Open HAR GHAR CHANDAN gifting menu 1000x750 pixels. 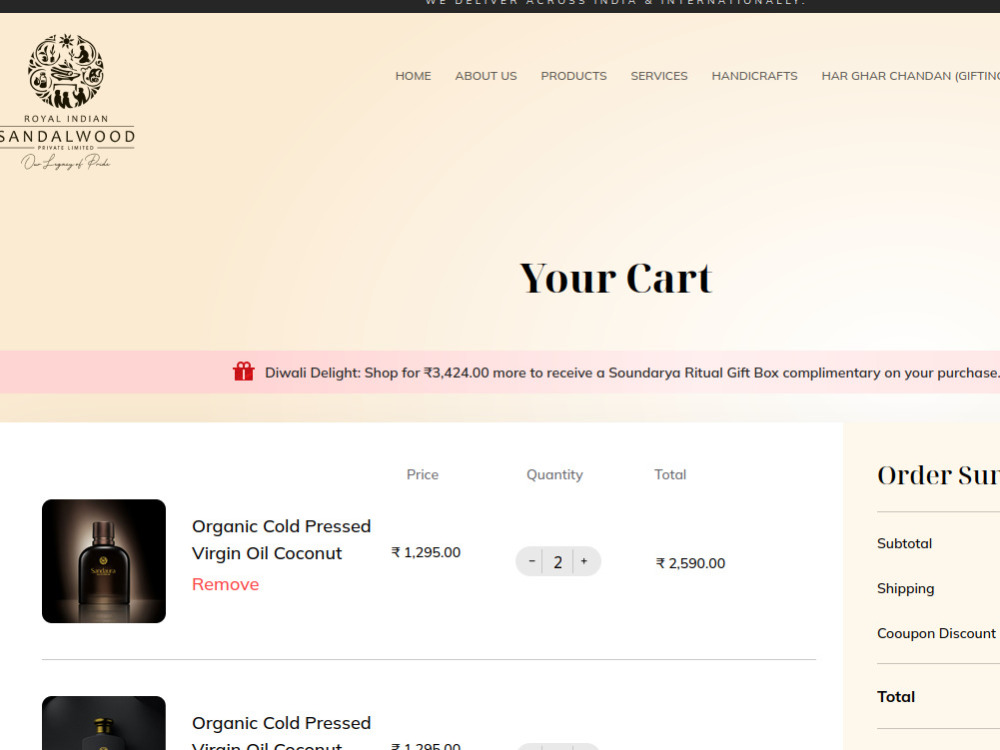(911, 76)
